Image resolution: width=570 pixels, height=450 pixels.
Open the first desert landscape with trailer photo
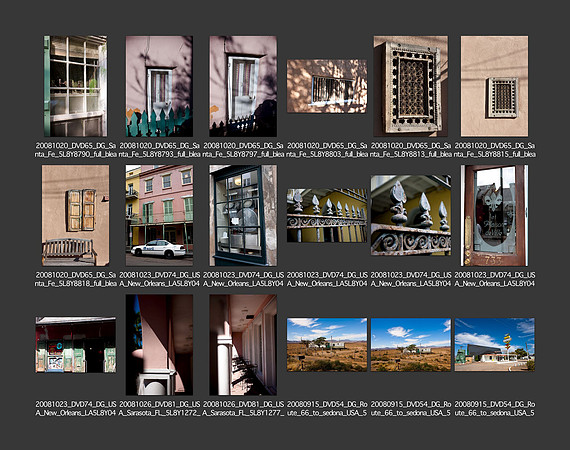point(327,345)
